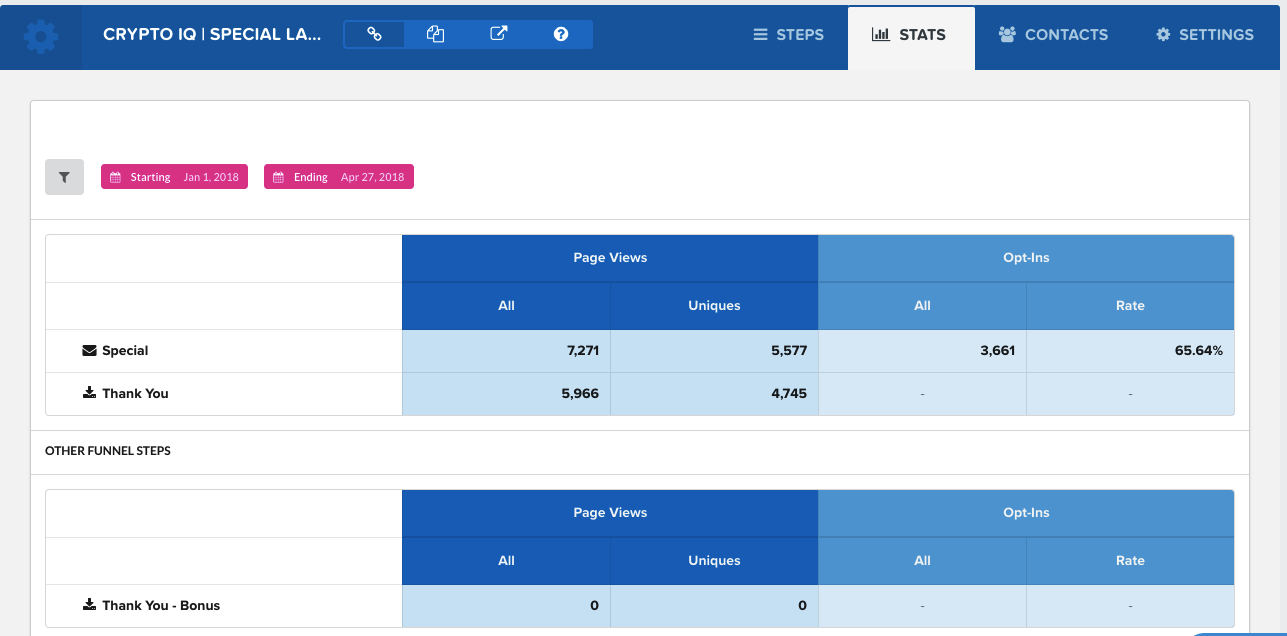Viewport: 1287px width, 636px height.
Task: Click the help question mark icon
Action: click(x=561, y=34)
